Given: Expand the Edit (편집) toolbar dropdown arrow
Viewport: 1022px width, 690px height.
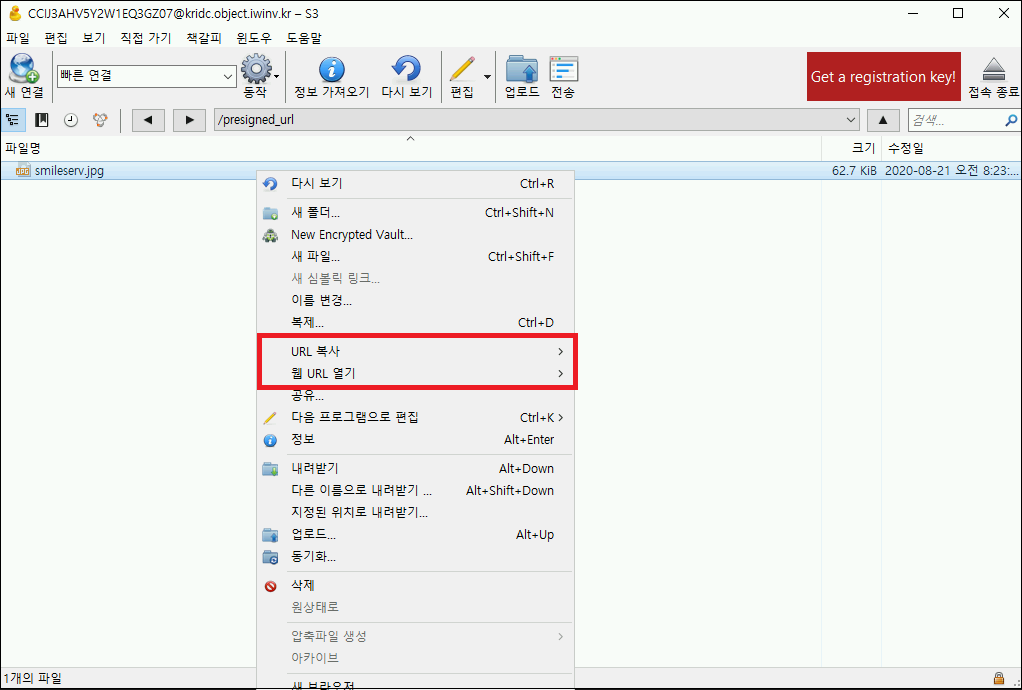Looking at the screenshot, I should click(x=488, y=77).
